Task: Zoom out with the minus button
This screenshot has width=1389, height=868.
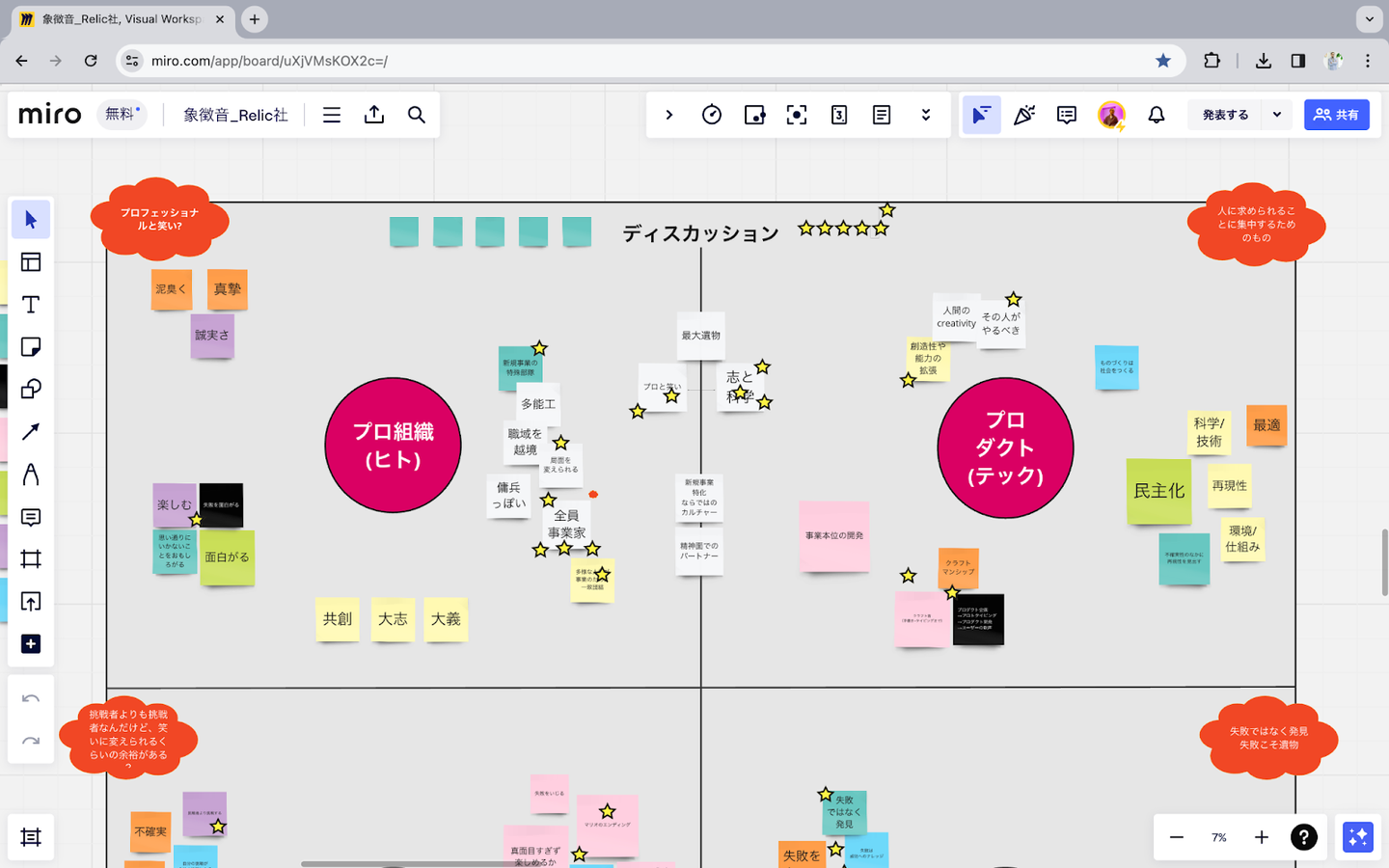Action: (x=1177, y=837)
